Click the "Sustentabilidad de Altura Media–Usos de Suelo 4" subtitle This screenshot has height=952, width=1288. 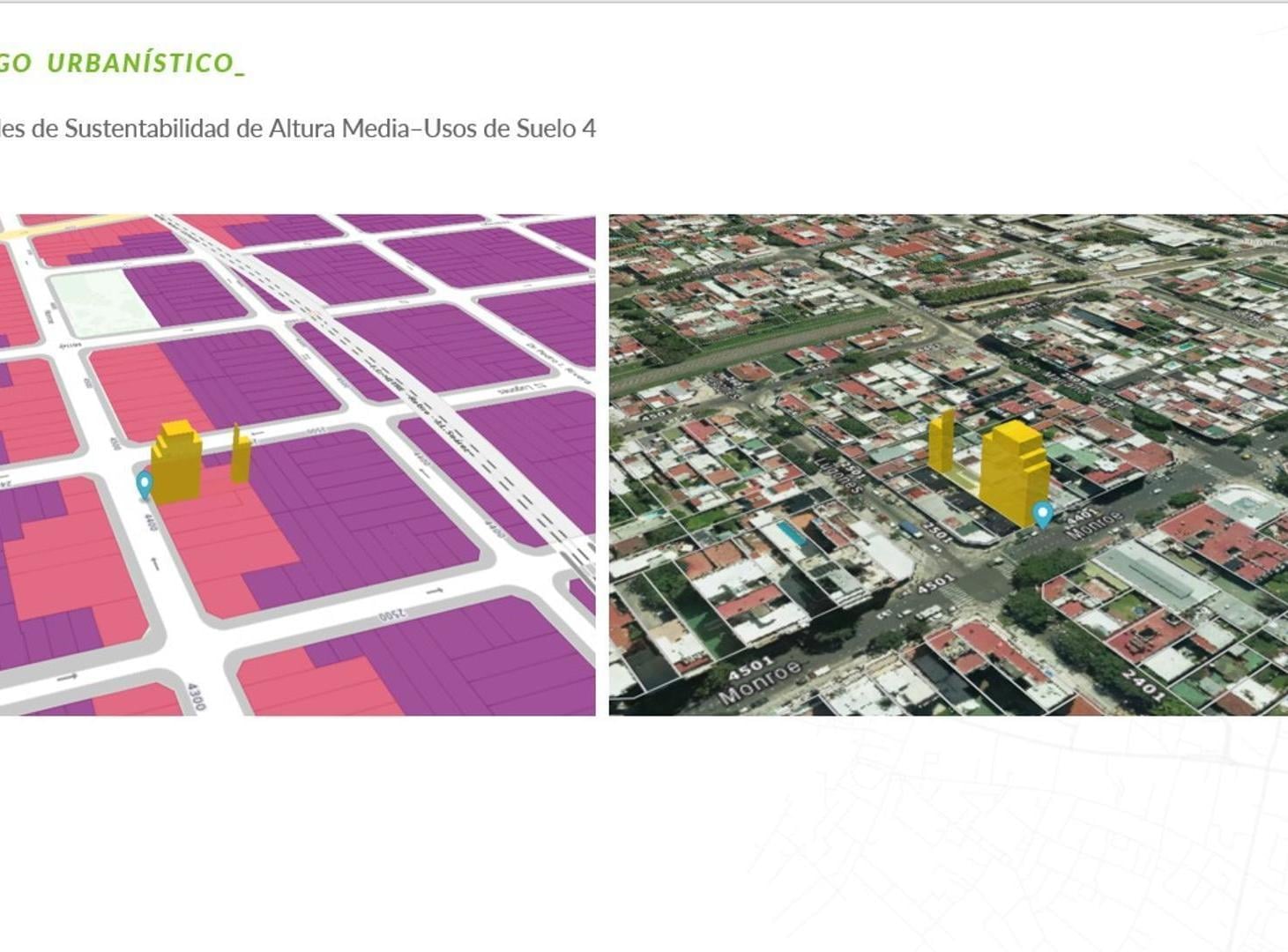pyautogui.click(x=331, y=129)
